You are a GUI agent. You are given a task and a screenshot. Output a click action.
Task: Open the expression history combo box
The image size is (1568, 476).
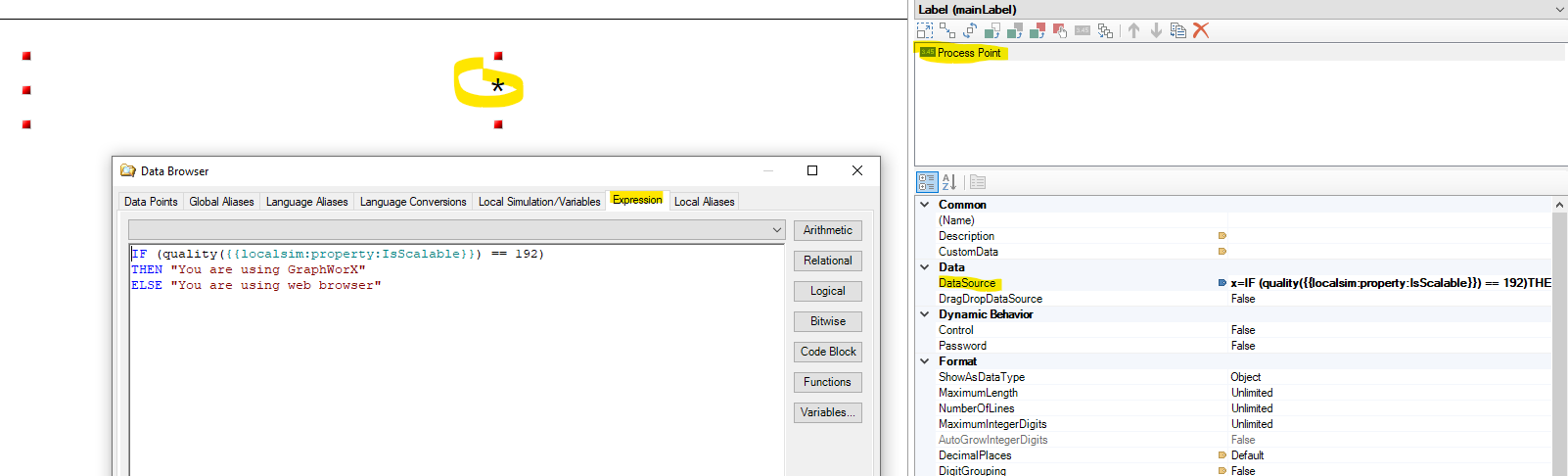click(x=777, y=230)
